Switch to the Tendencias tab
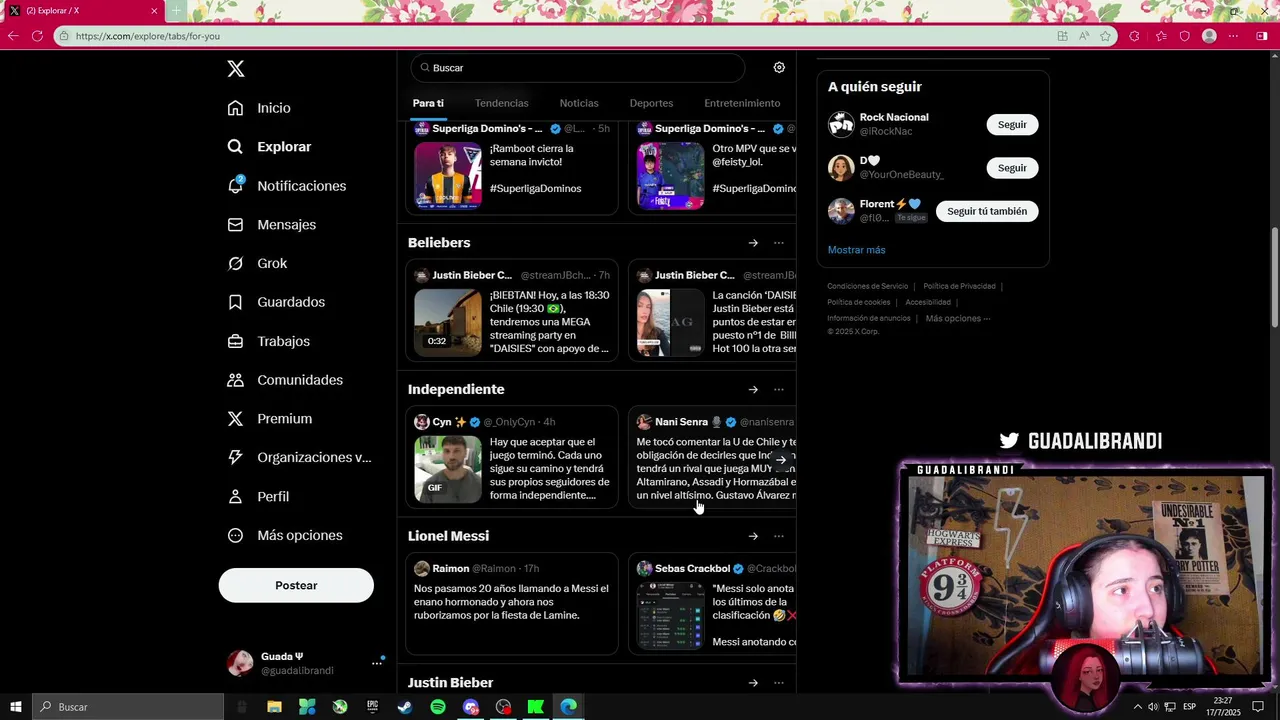 501,103
